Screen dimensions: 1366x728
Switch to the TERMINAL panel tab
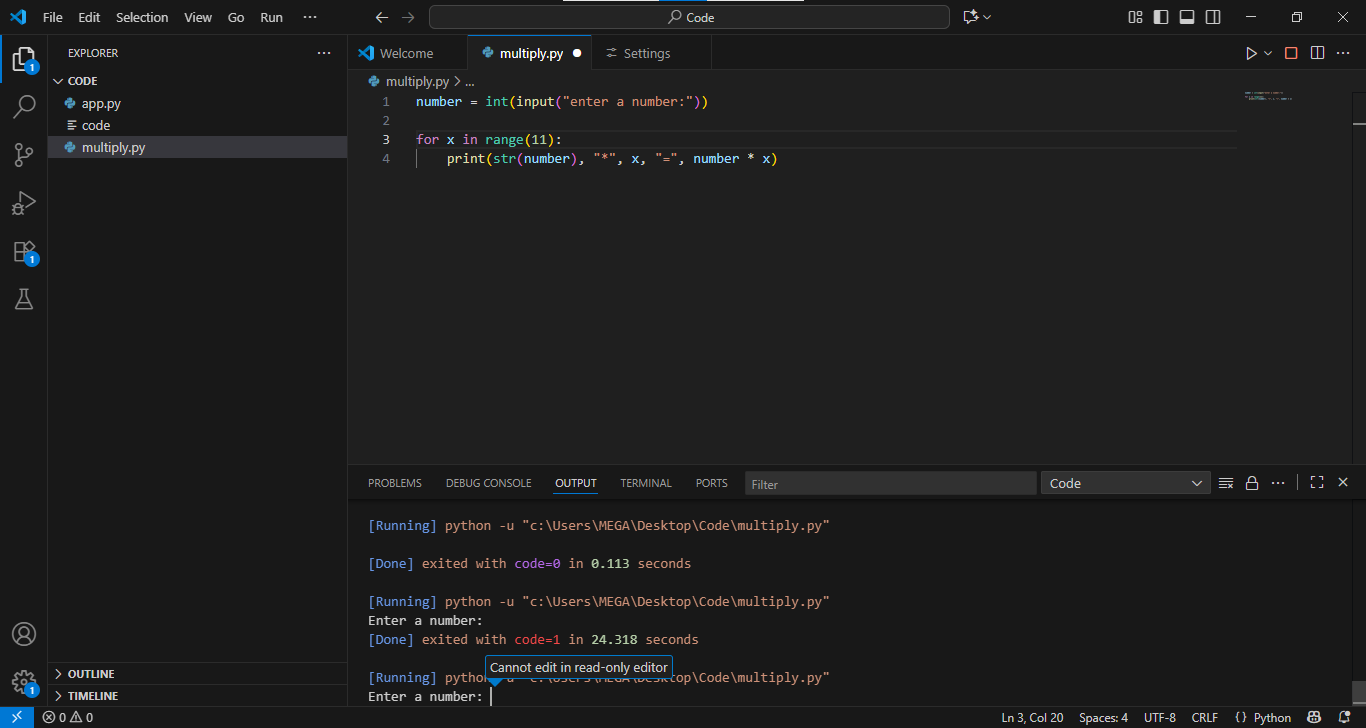click(645, 483)
